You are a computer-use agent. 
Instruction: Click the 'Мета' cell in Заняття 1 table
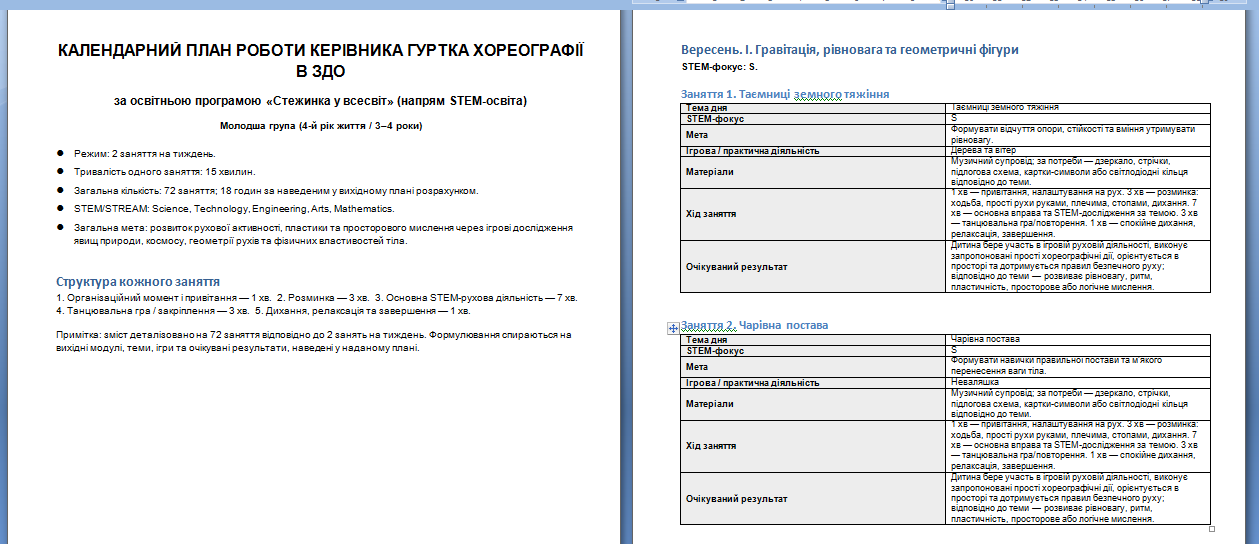813,135
